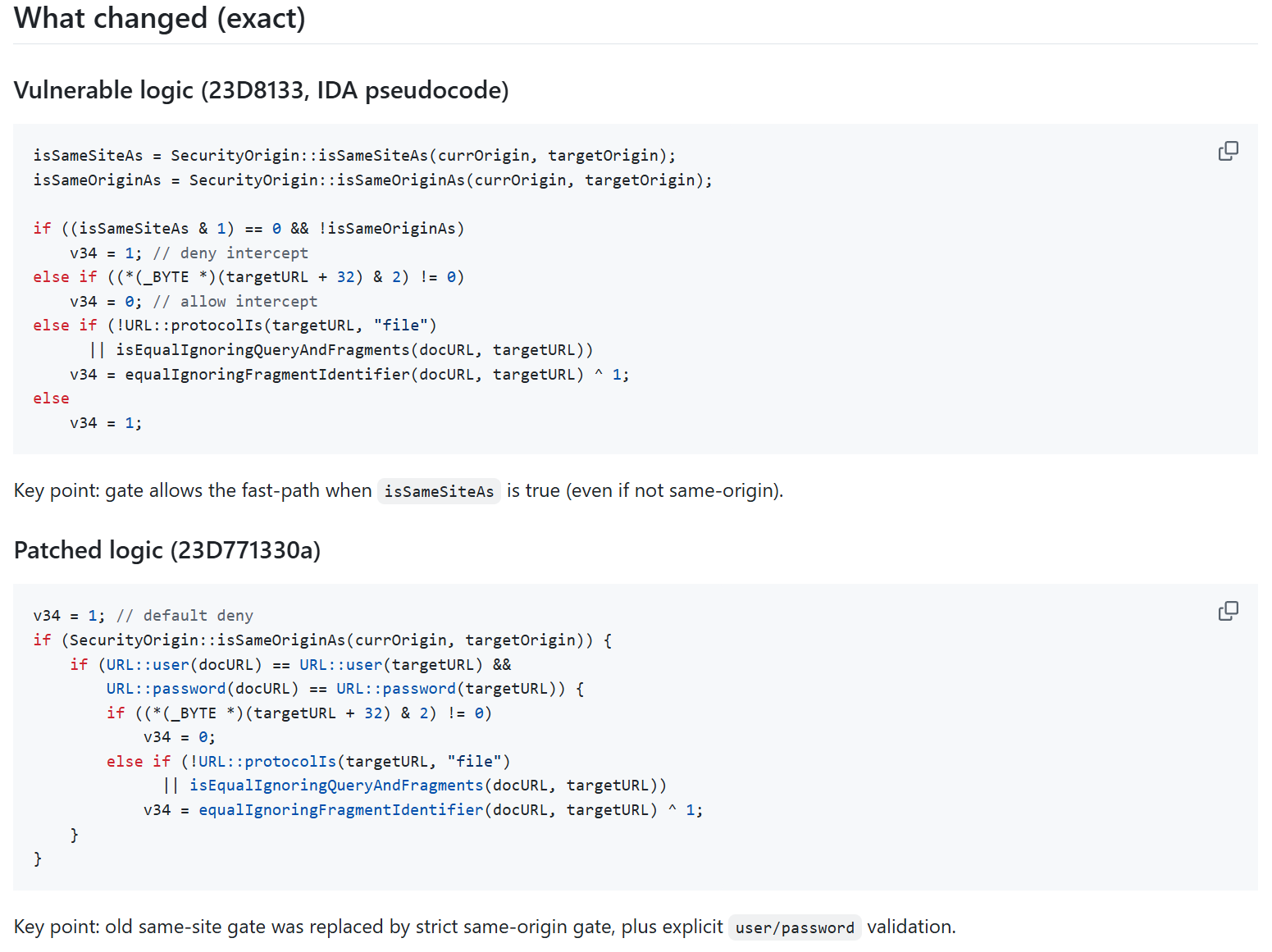Click "URL::user(docURL)" in patched code

click(185, 665)
